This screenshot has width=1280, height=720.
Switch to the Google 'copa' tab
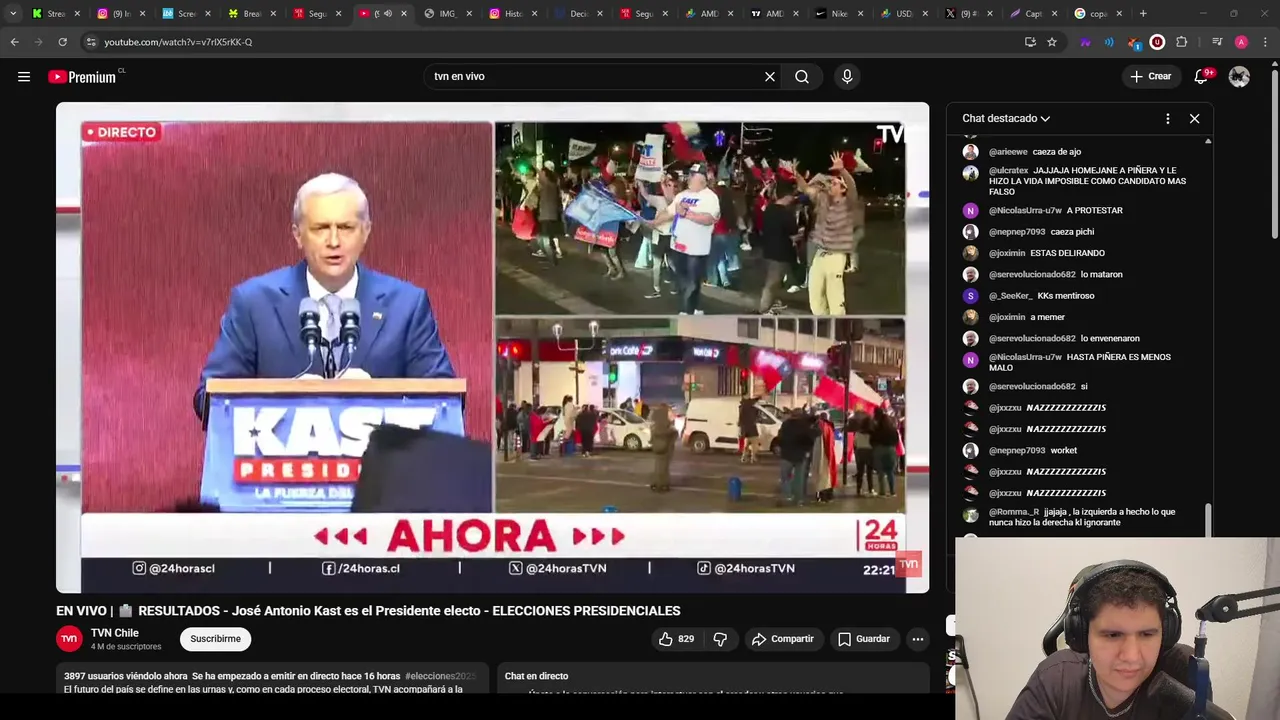[1097, 14]
